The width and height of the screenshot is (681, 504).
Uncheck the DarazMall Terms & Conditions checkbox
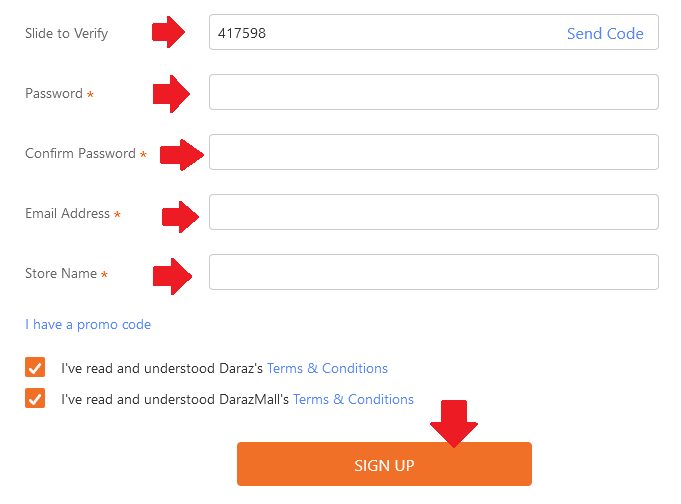coord(35,399)
